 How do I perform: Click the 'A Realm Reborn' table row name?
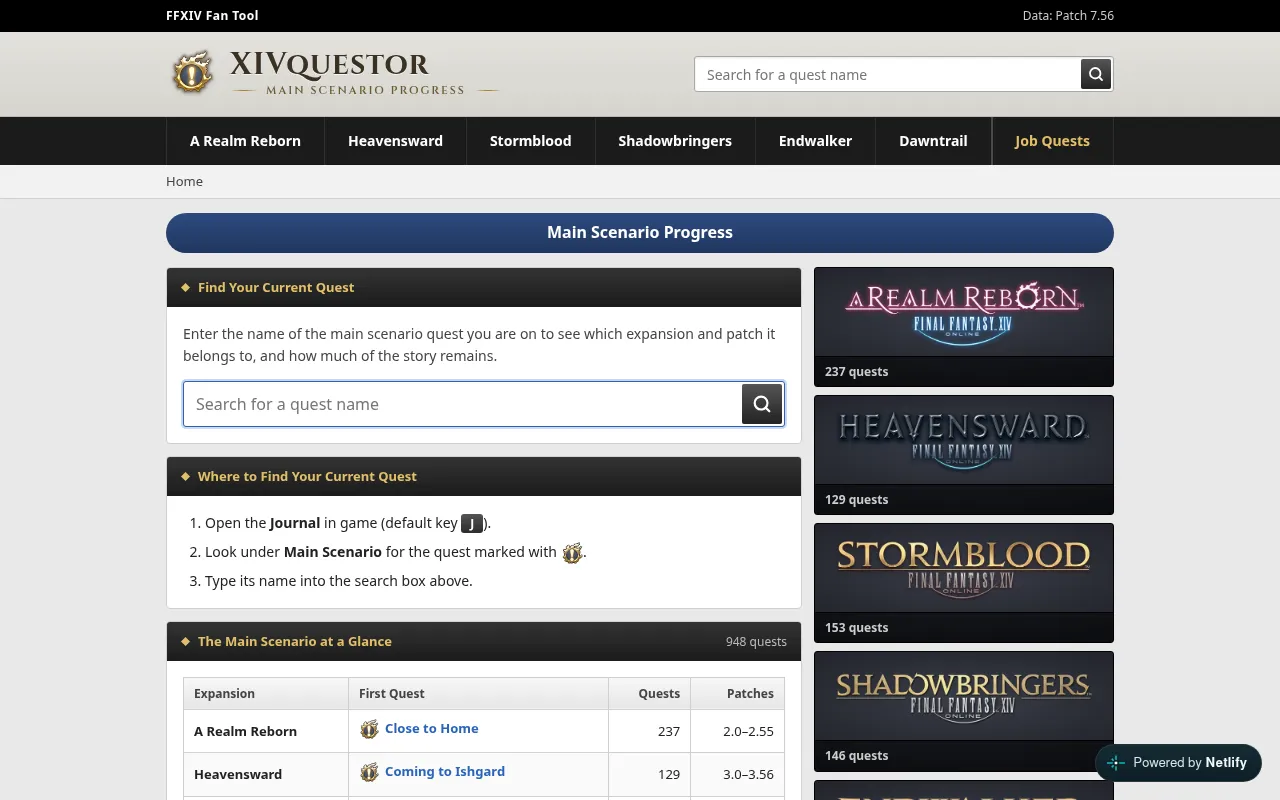pos(245,731)
